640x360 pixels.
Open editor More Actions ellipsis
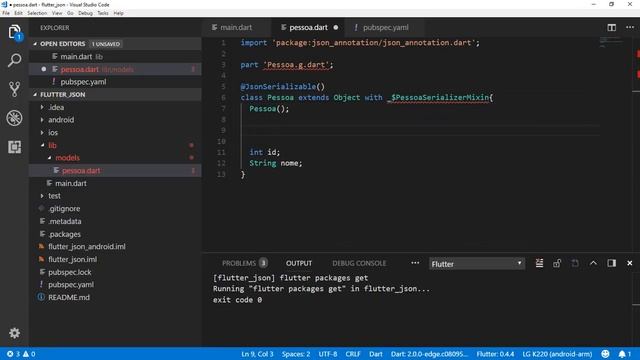tap(630, 27)
